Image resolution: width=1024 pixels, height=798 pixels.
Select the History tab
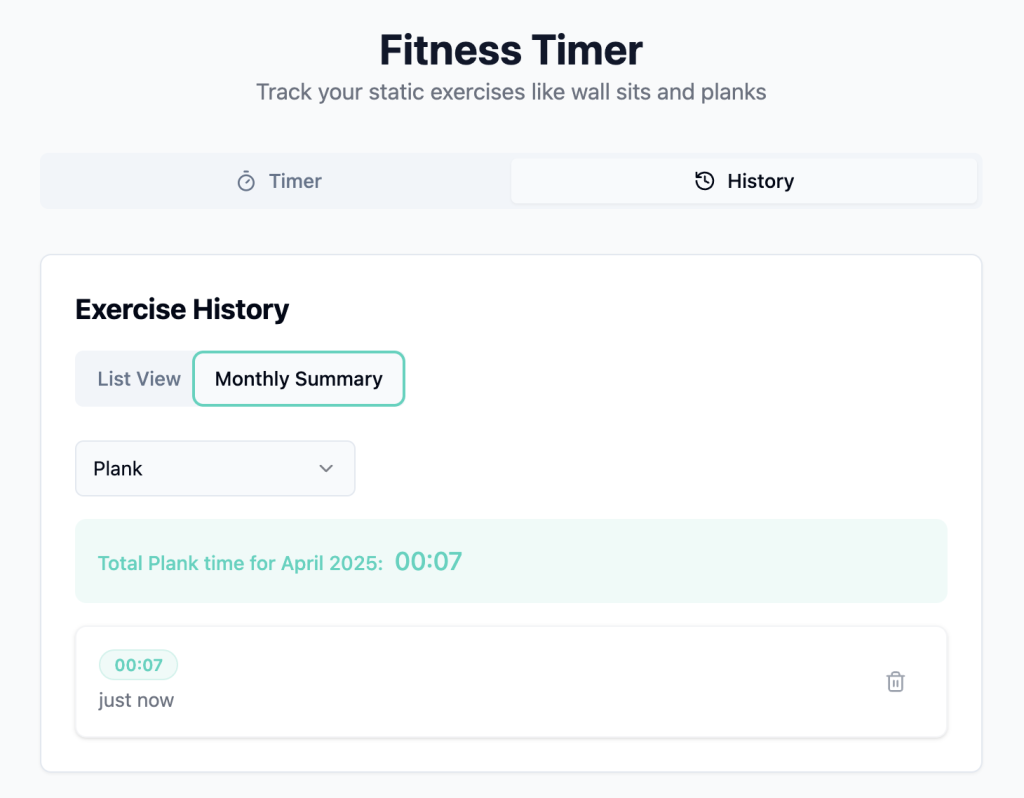tap(744, 181)
